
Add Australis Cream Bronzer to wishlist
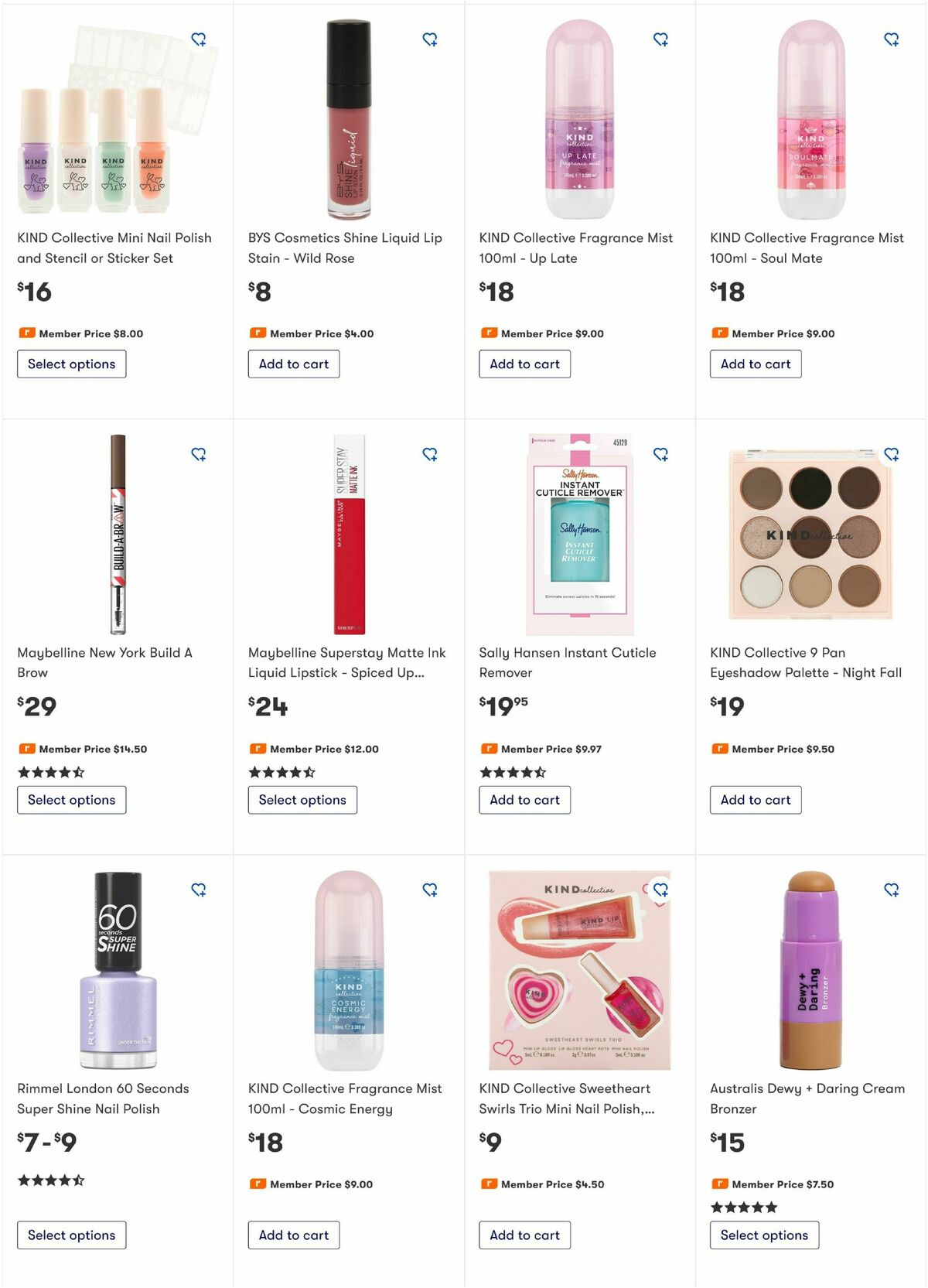click(892, 891)
